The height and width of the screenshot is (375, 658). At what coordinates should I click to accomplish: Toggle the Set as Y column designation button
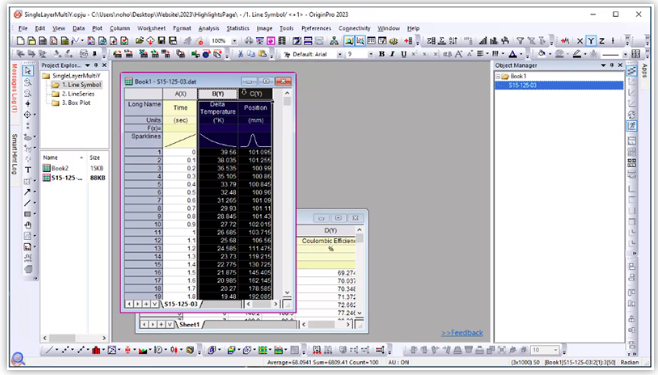pos(591,41)
